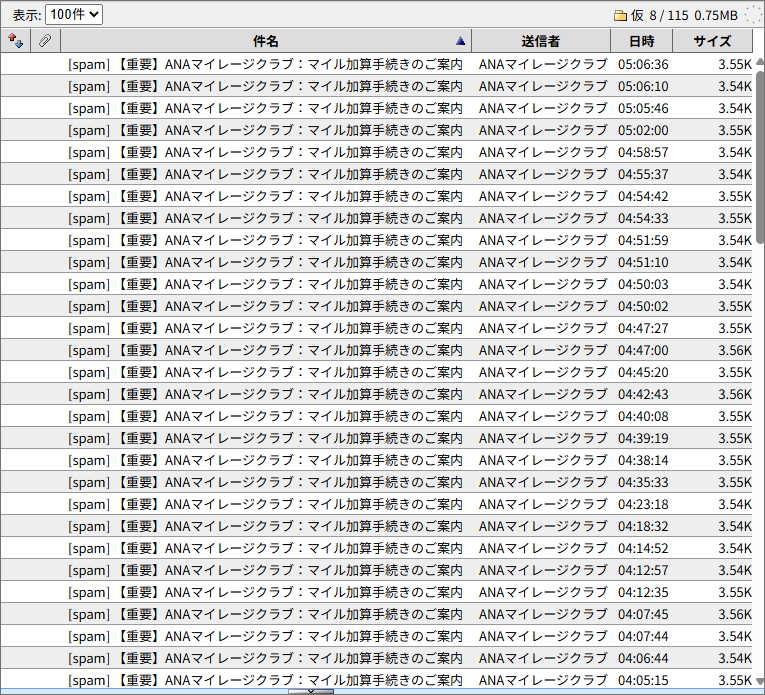Viewport: 765px width, 695px height.
Task: Open the message received at 04:05:15
Action: [x=376, y=679]
